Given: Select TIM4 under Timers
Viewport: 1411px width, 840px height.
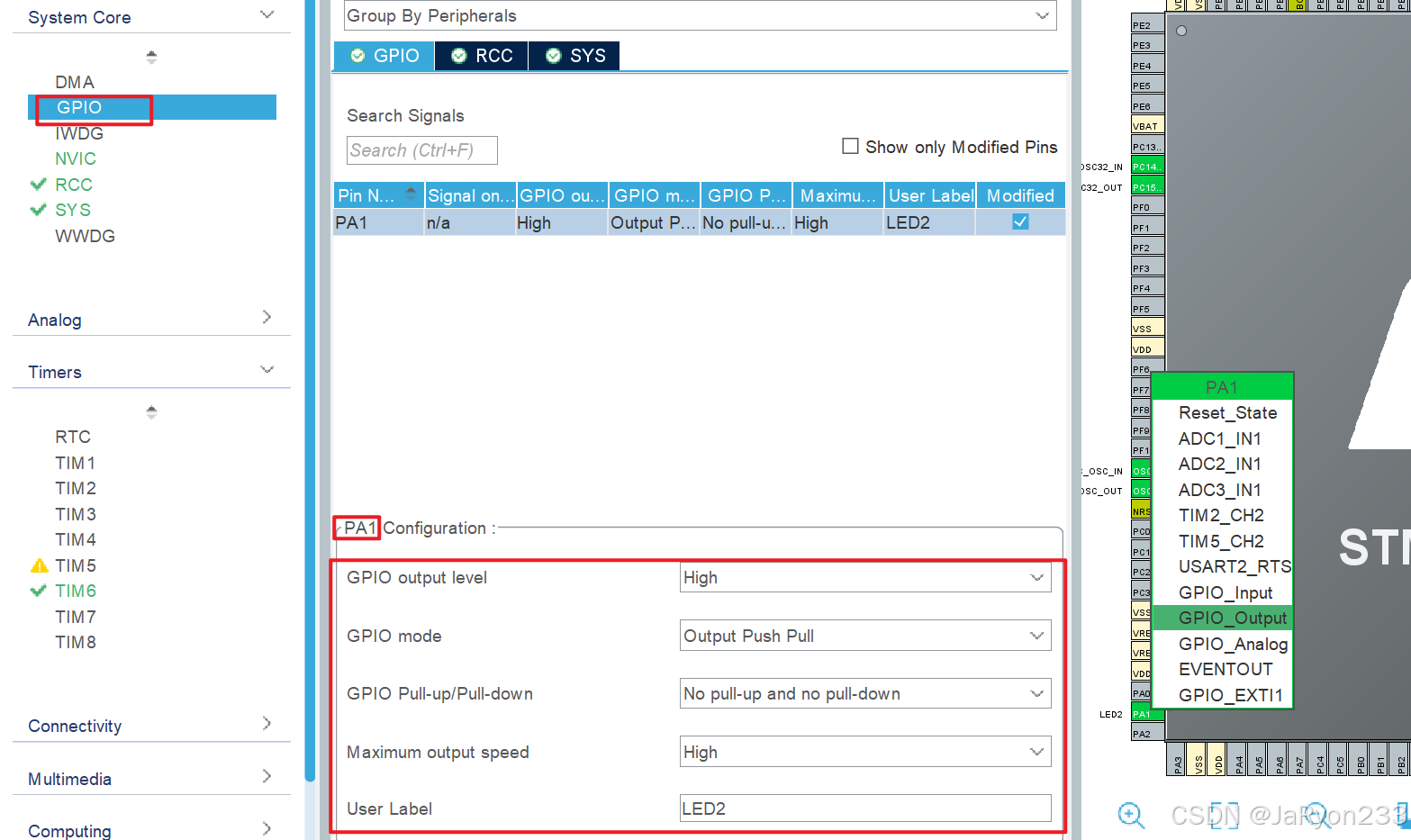Looking at the screenshot, I should point(76,539).
